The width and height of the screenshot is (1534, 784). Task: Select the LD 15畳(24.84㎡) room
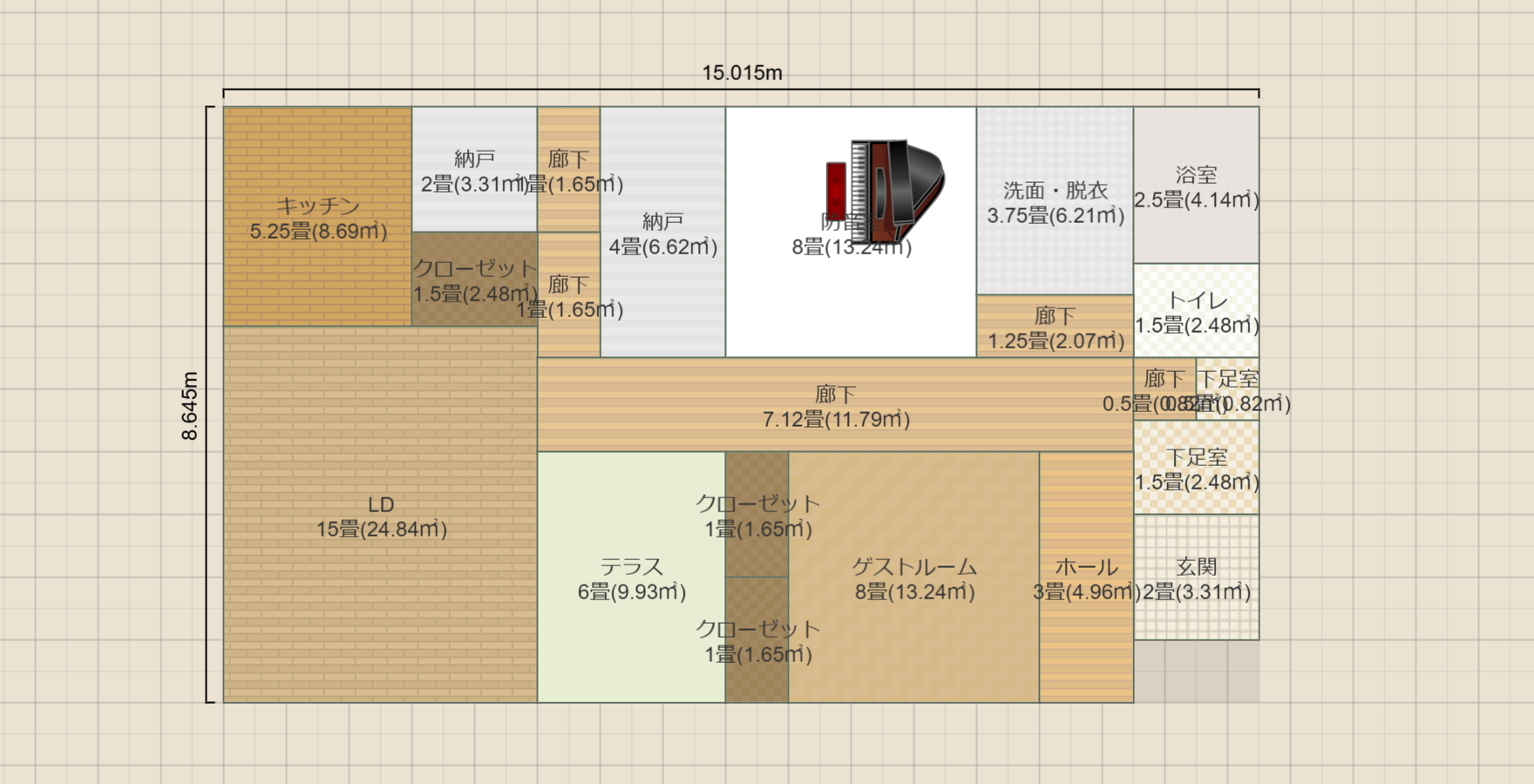tap(381, 515)
